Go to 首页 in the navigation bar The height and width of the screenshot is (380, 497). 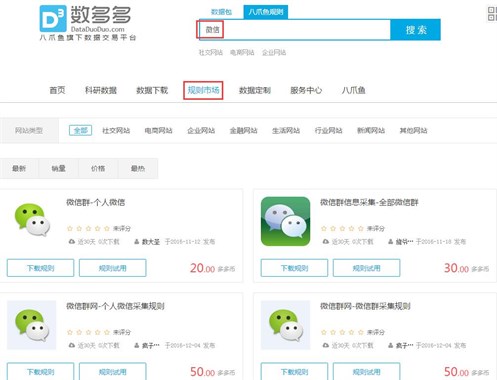tap(57, 90)
